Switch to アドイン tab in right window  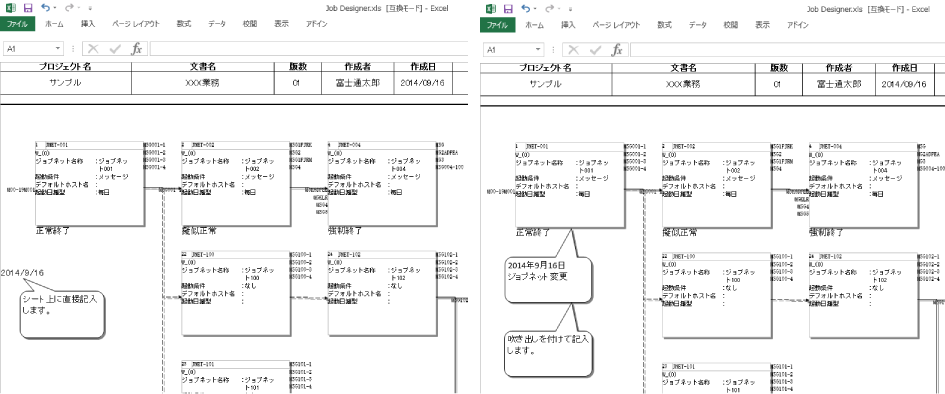click(797, 25)
